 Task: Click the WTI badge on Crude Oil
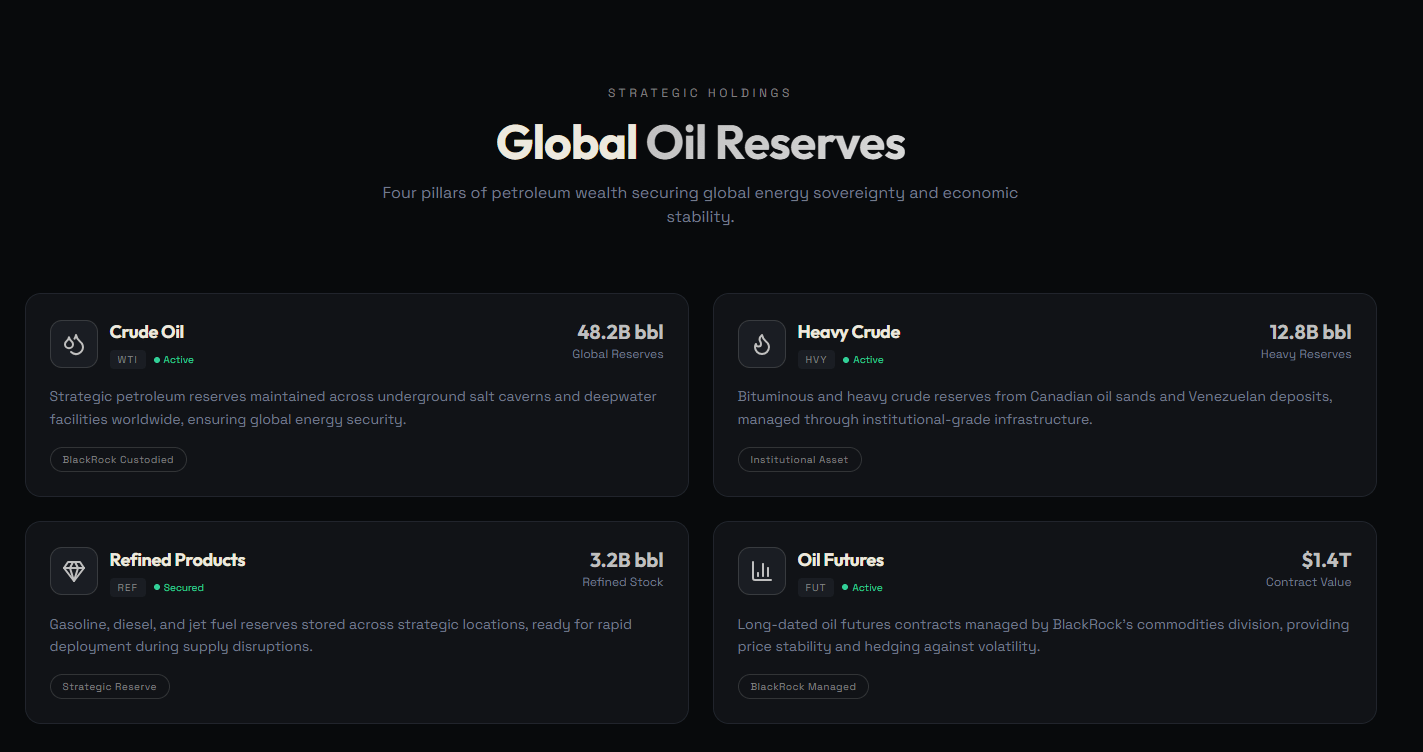[x=127, y=359]
